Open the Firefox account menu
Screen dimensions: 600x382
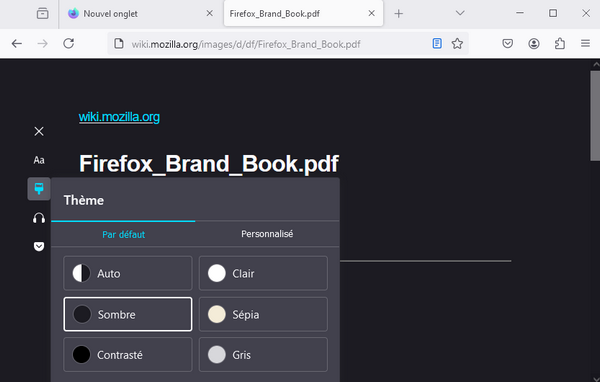(x=534, y=44)
